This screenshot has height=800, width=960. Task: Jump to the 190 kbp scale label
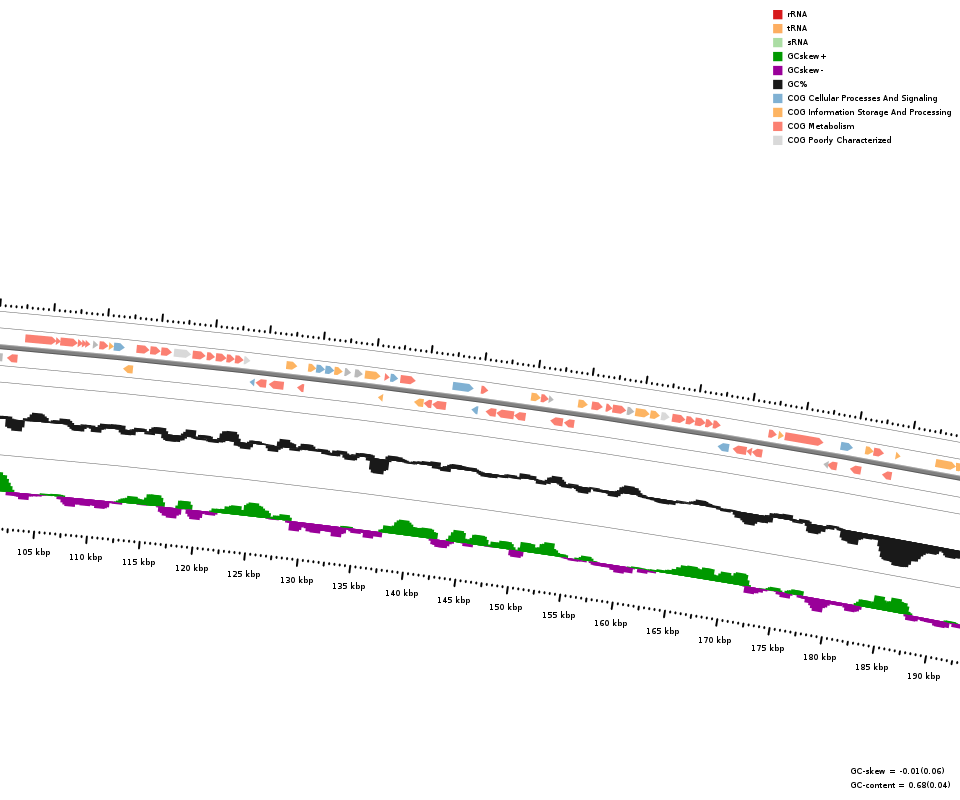(923, 676)
